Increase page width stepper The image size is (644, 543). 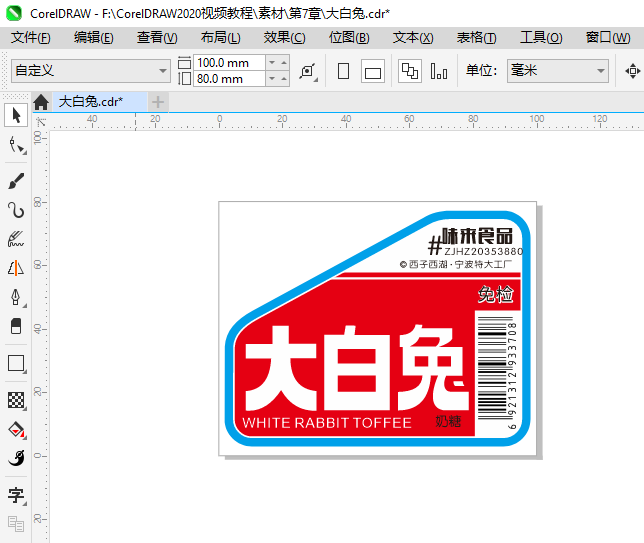click(x=284, y=63)
